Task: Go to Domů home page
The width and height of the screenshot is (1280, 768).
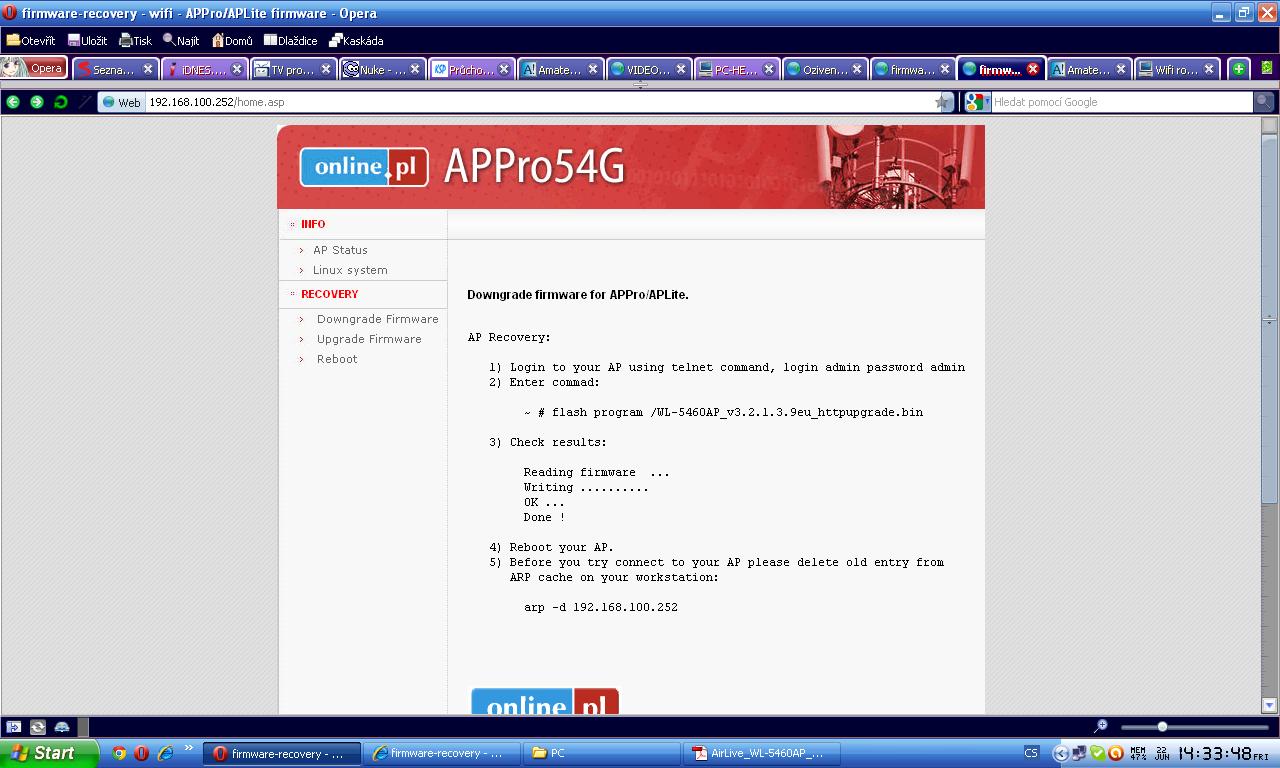Action: 232,41
